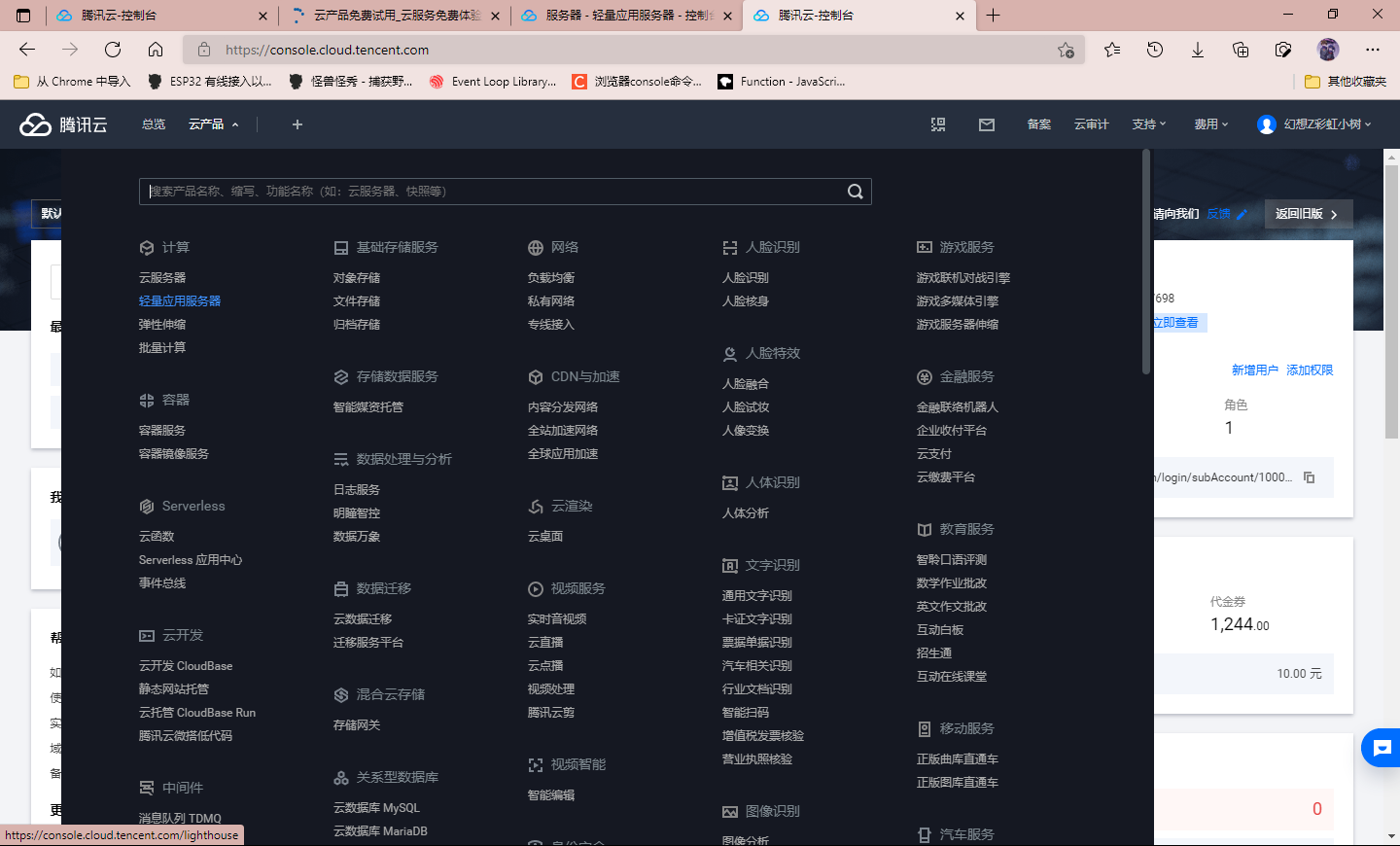This screenshot has height=846, width=1400.
Task: Open 其他收藏夹 bookmarks folder
Action: point(1346,82)
